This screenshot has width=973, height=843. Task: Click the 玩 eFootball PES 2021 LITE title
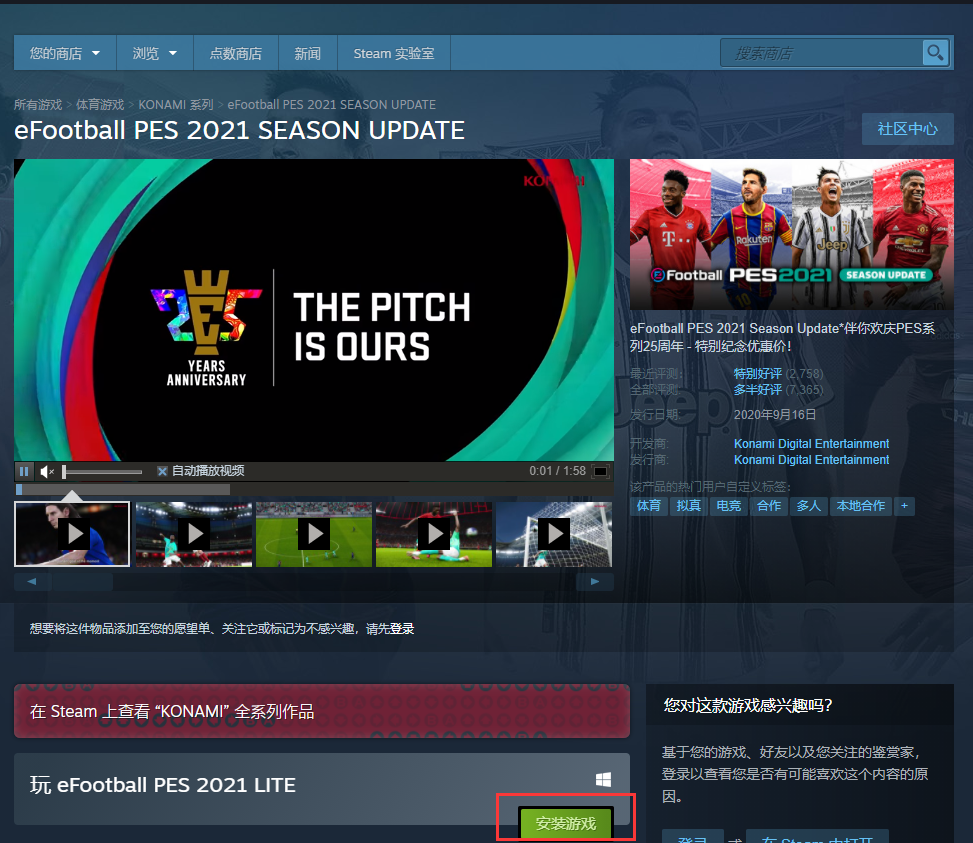[x=163, y=785]
